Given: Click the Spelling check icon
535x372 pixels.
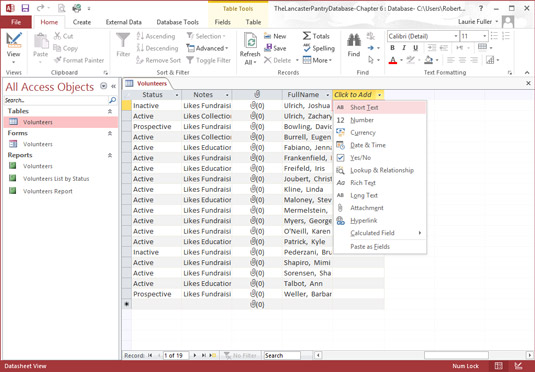Looking at the screenshot, I should (307, 48).
